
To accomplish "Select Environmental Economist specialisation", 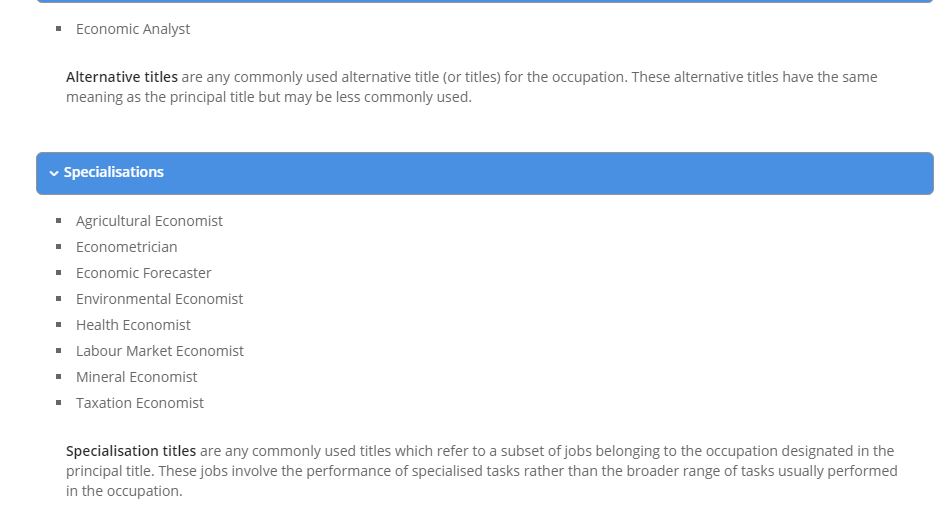I will point(159,299).
